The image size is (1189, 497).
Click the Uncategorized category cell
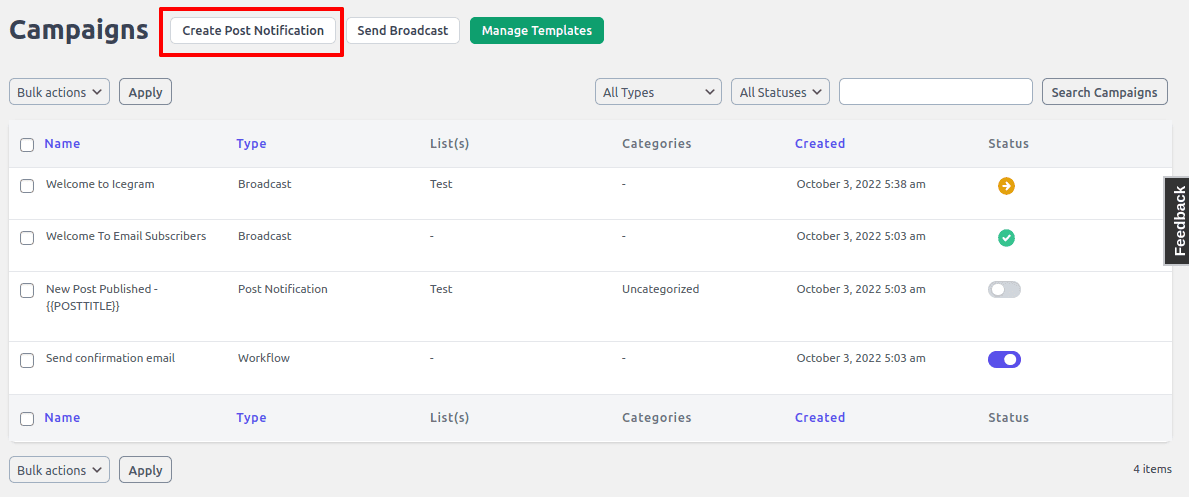(x=660, y=288)
